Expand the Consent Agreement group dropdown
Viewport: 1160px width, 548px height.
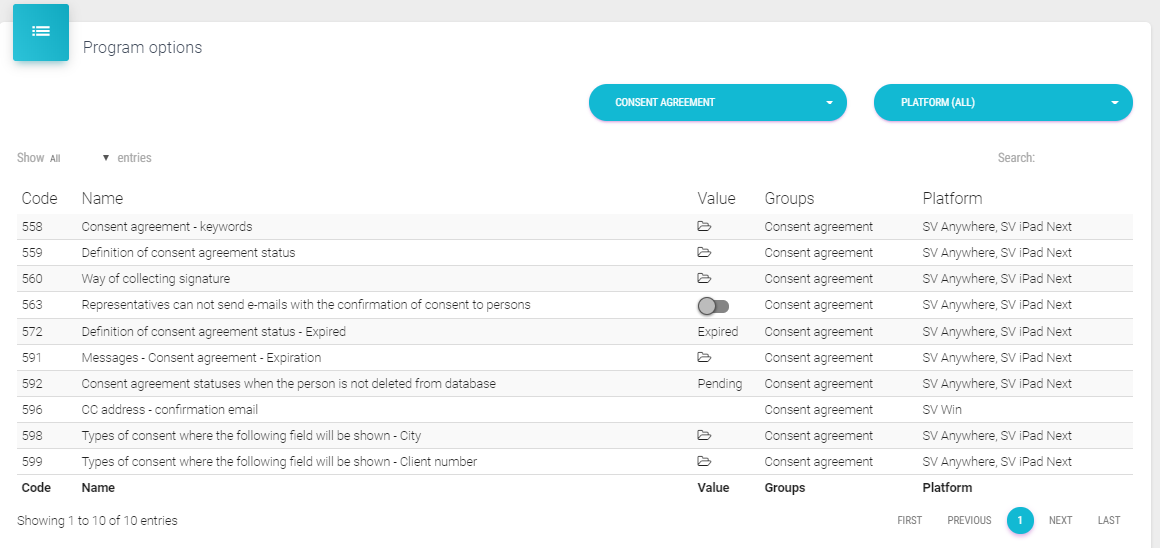717,102
